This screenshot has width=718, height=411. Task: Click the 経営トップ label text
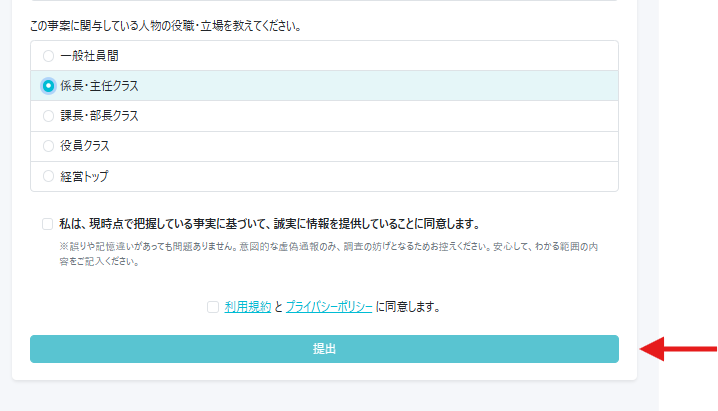[x=84, y=176]
